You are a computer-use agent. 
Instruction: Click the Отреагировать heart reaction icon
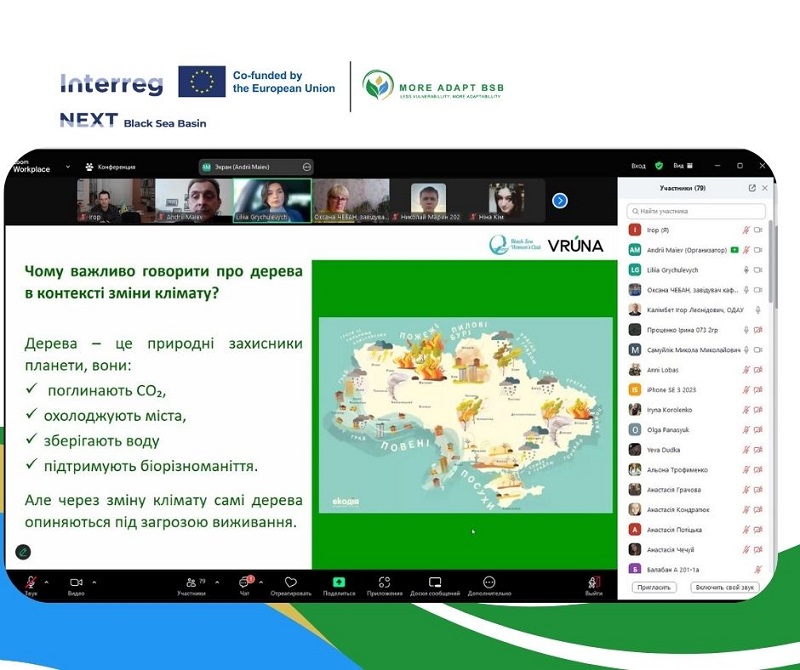coord(290,583)
